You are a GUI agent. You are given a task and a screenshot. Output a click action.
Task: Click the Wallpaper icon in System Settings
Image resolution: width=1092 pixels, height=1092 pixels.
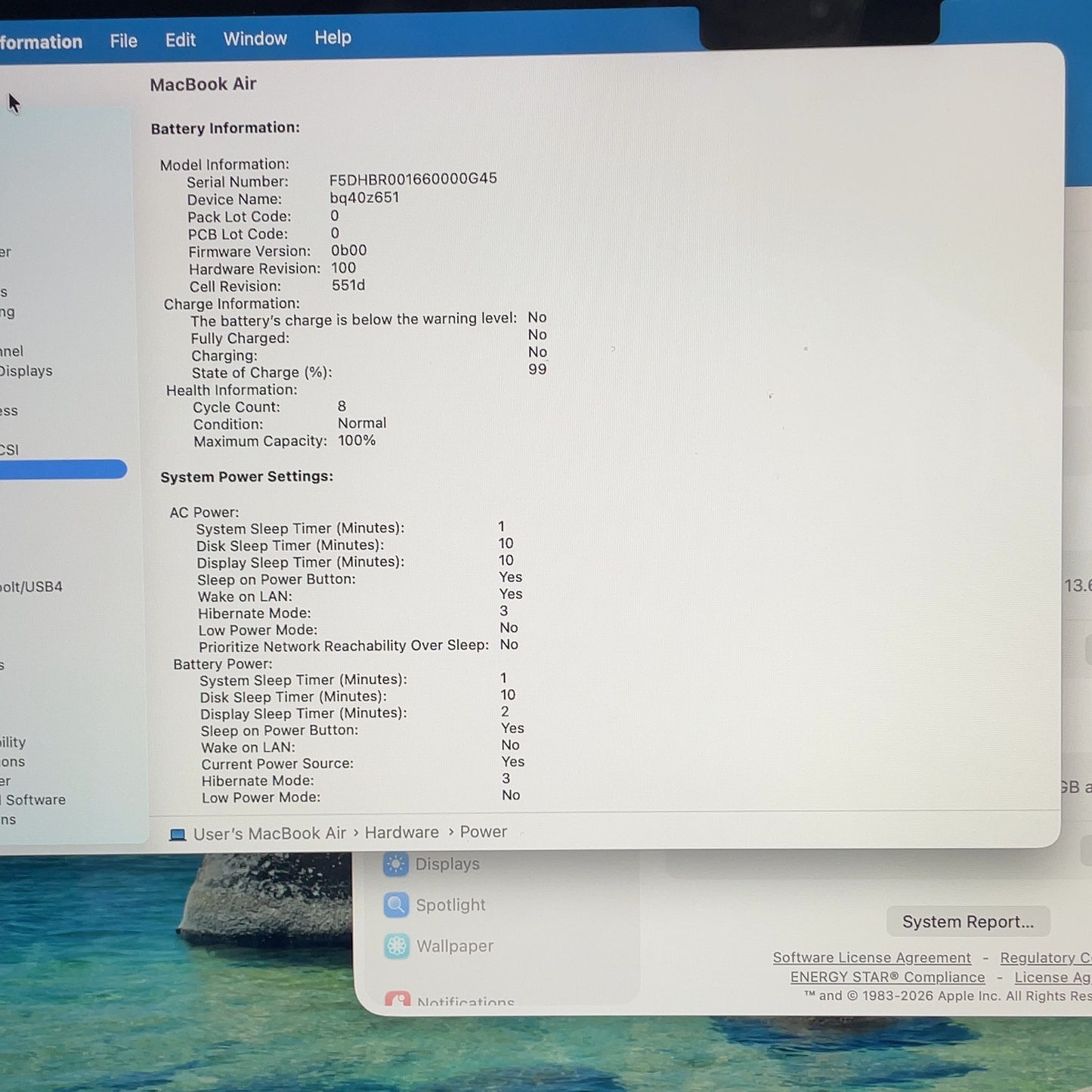[397, 945]
